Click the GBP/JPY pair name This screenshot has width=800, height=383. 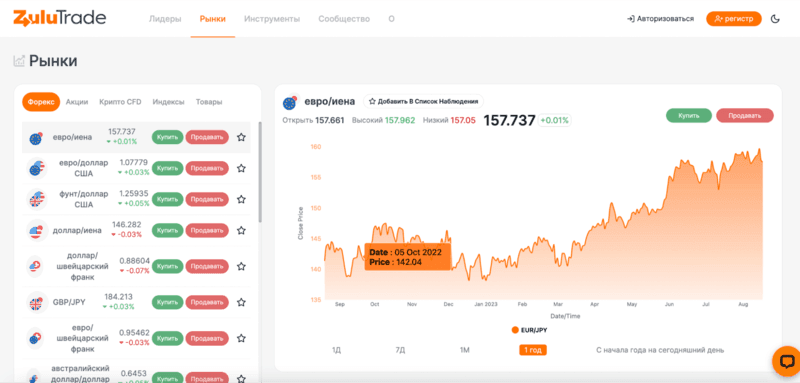point(69,302)
